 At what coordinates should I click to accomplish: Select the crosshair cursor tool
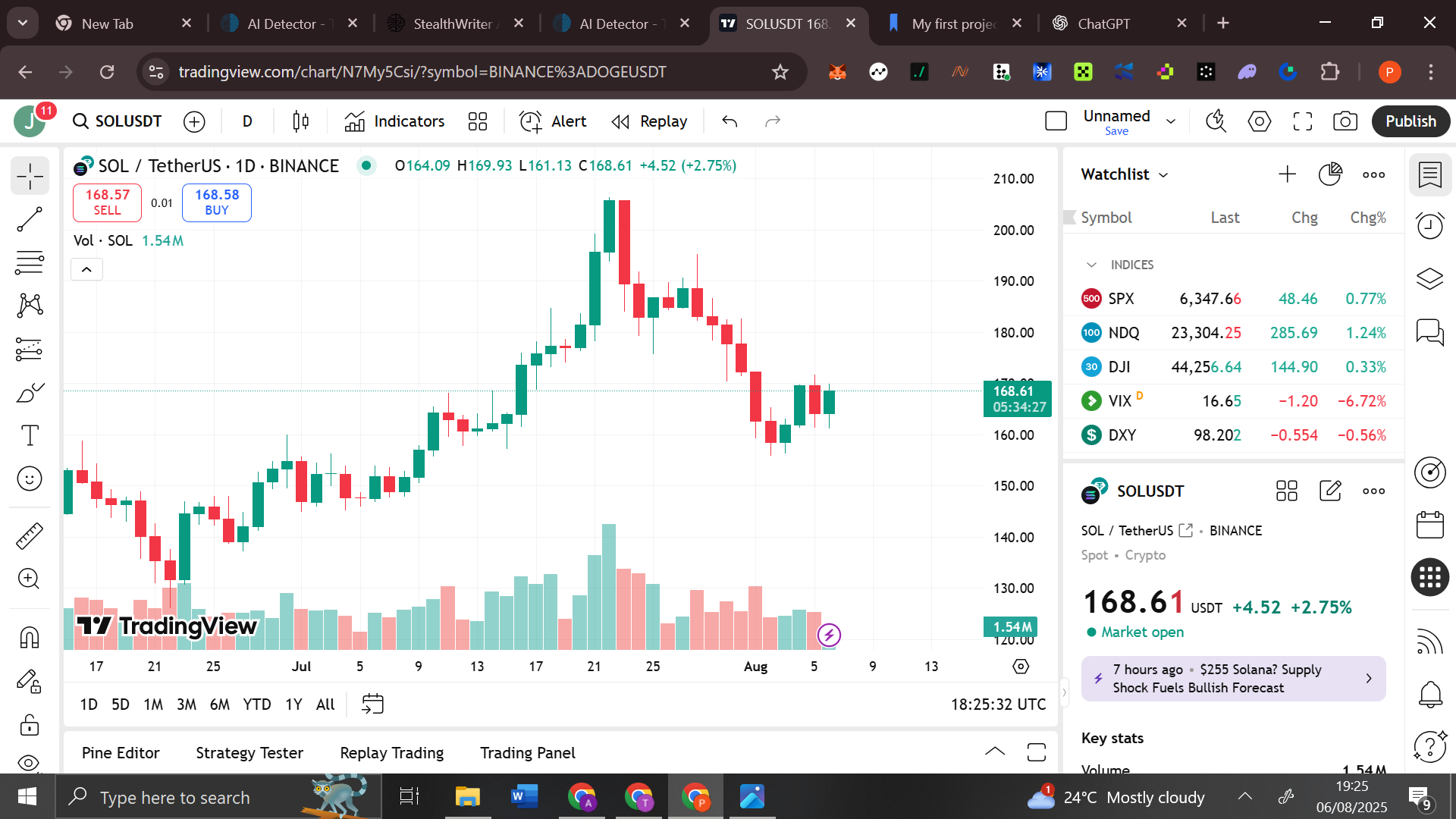30,176
